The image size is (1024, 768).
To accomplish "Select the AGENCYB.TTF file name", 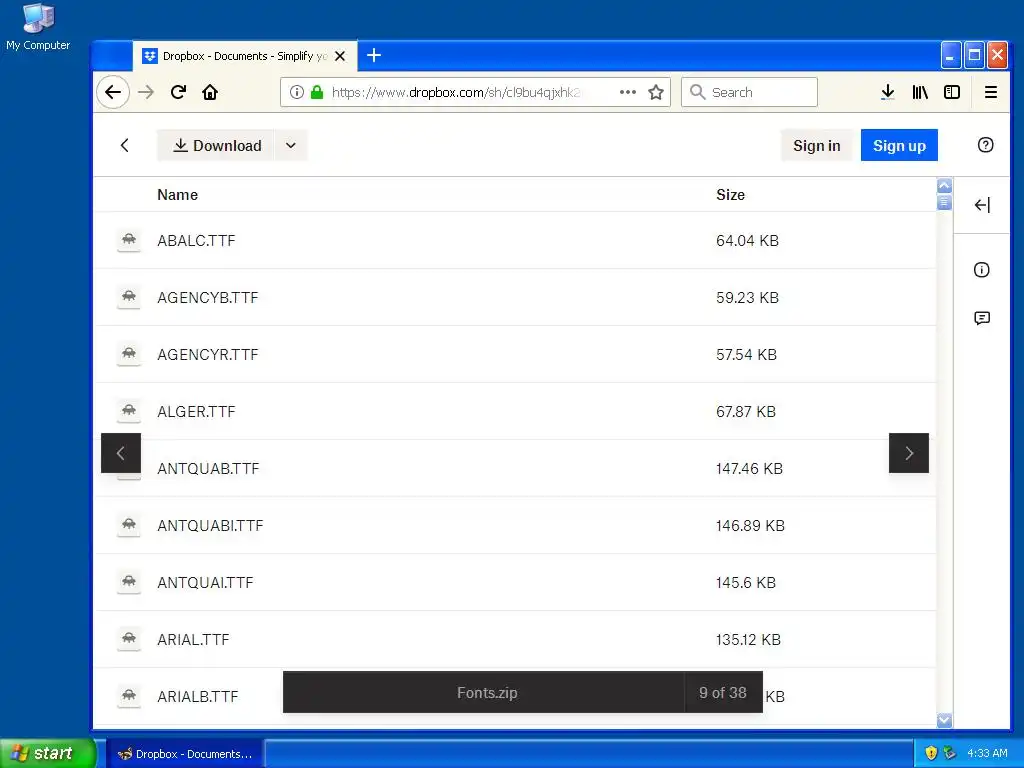I will [208, 297].
